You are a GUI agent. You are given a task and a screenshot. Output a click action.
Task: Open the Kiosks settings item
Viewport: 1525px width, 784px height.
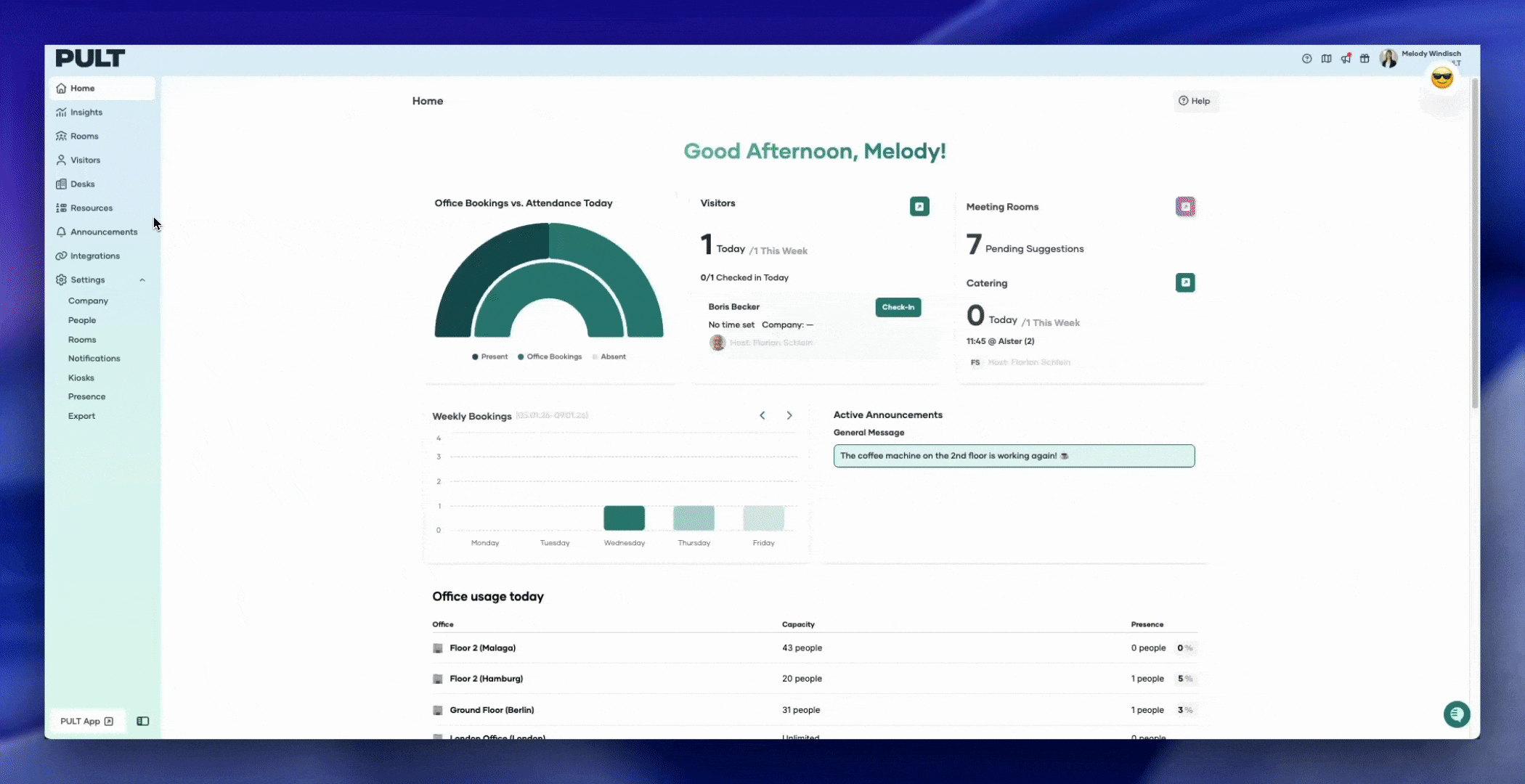pos(81,377)
